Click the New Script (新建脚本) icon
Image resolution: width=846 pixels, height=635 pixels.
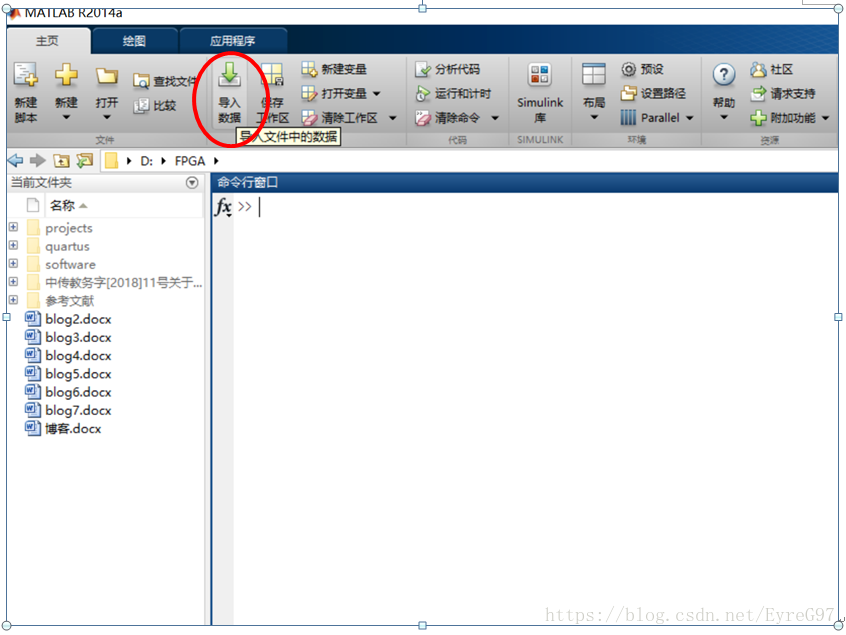(x=25, y=75)
